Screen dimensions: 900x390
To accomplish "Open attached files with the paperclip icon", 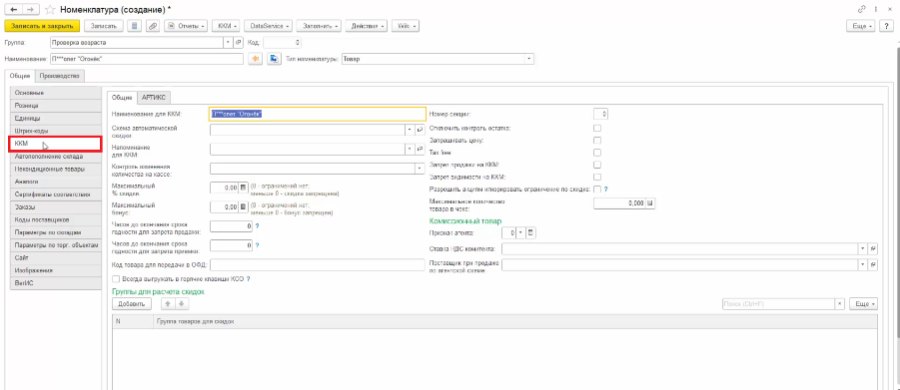I will click(153, 26).
